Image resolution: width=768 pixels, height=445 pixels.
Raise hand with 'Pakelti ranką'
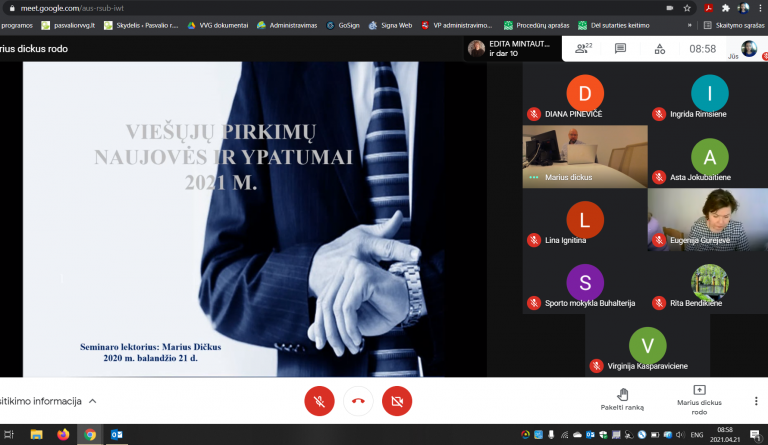(622, 399)
